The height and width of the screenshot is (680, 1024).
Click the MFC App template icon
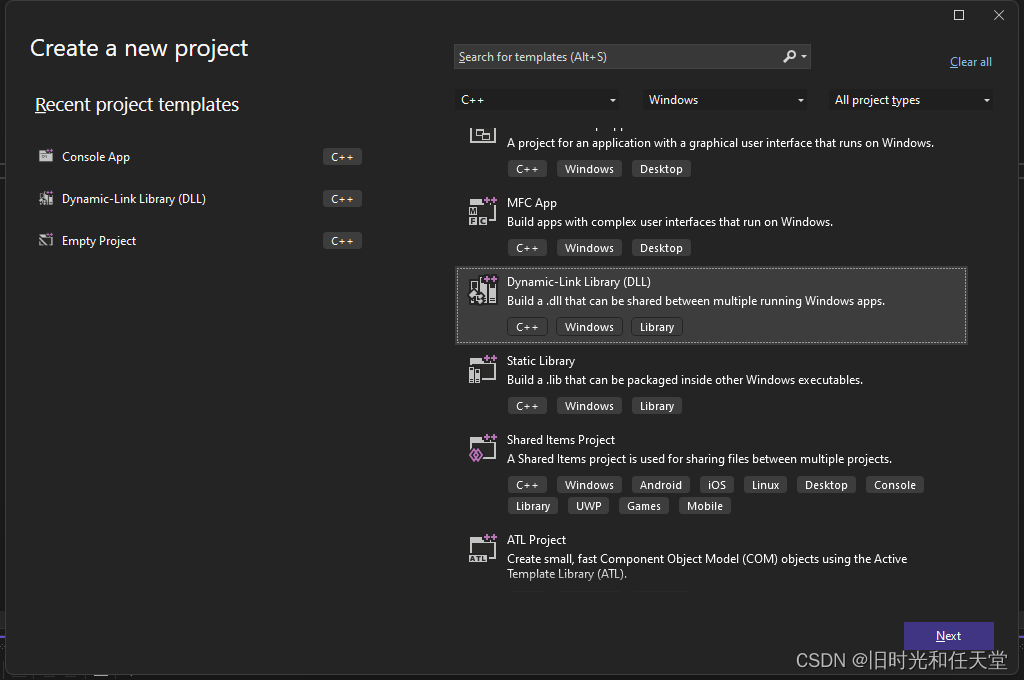(483, 212)
